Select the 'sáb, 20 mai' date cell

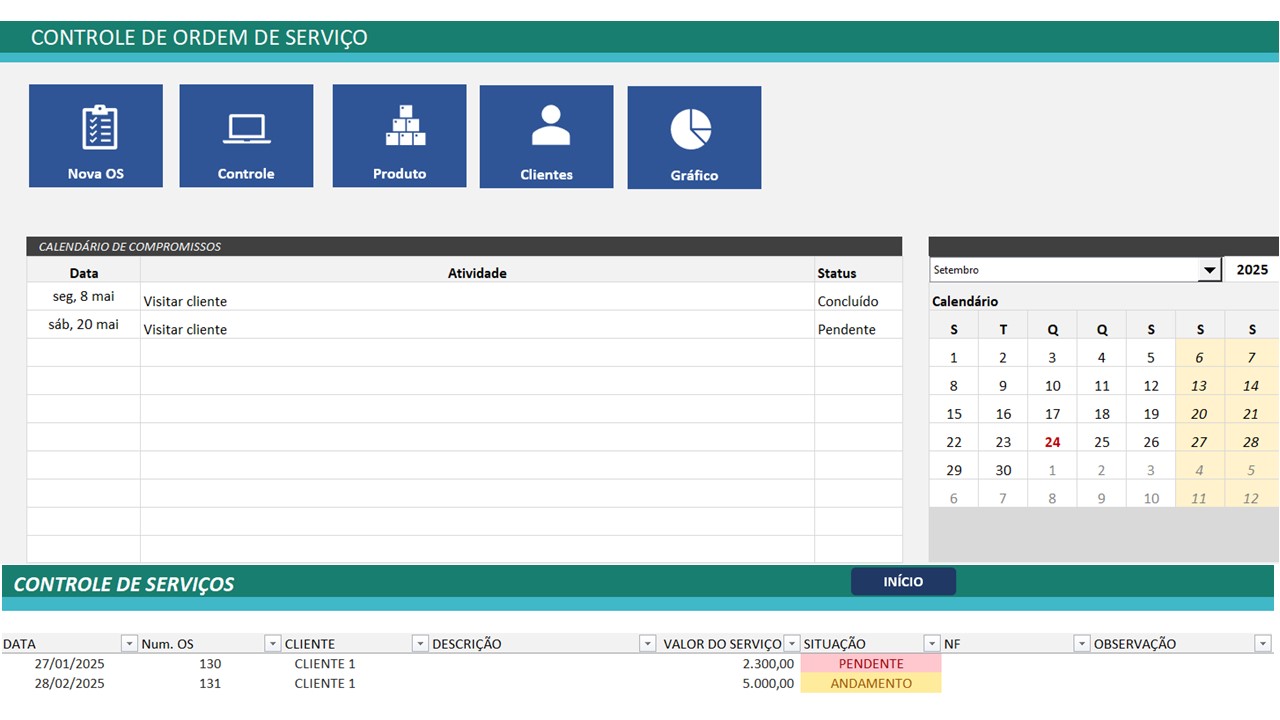[x=84, y=325]
